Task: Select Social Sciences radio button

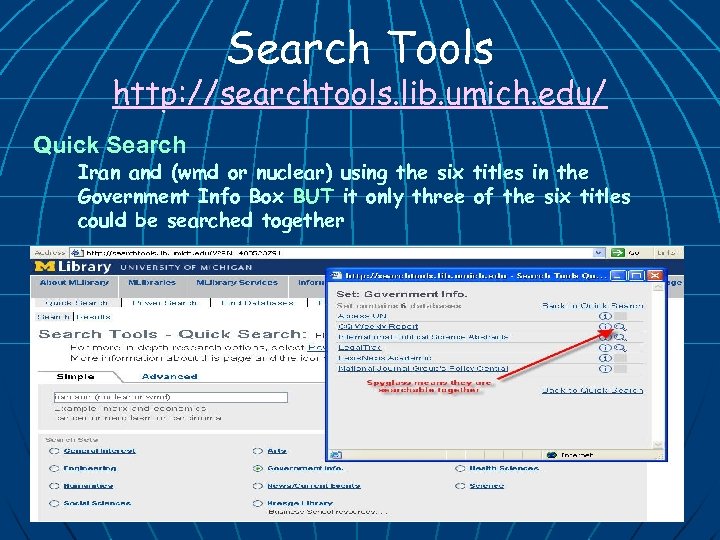Action: pyautogui.click(x=54, y=503)
